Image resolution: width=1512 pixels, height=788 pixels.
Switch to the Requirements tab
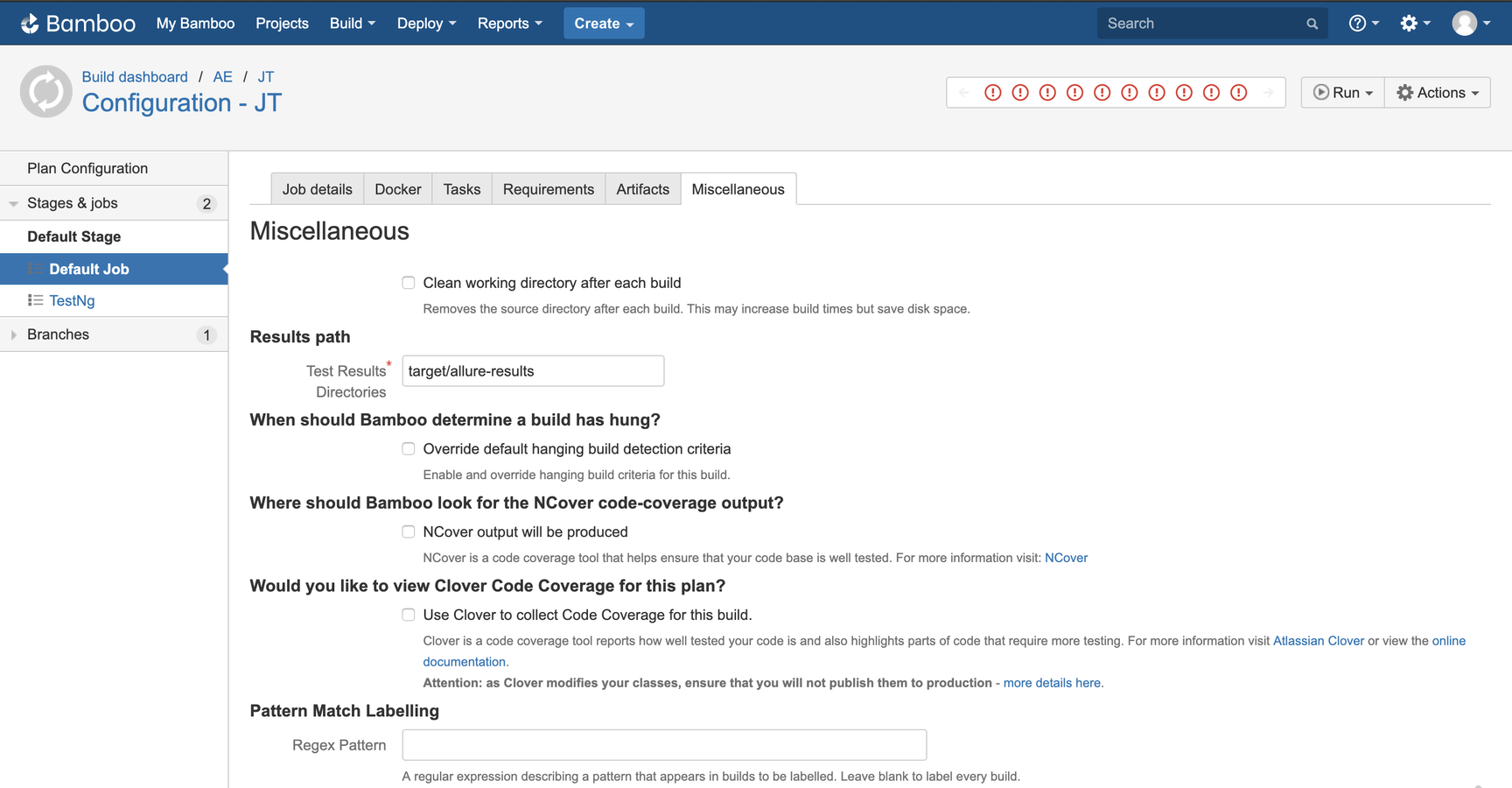(x=549, y=189)
